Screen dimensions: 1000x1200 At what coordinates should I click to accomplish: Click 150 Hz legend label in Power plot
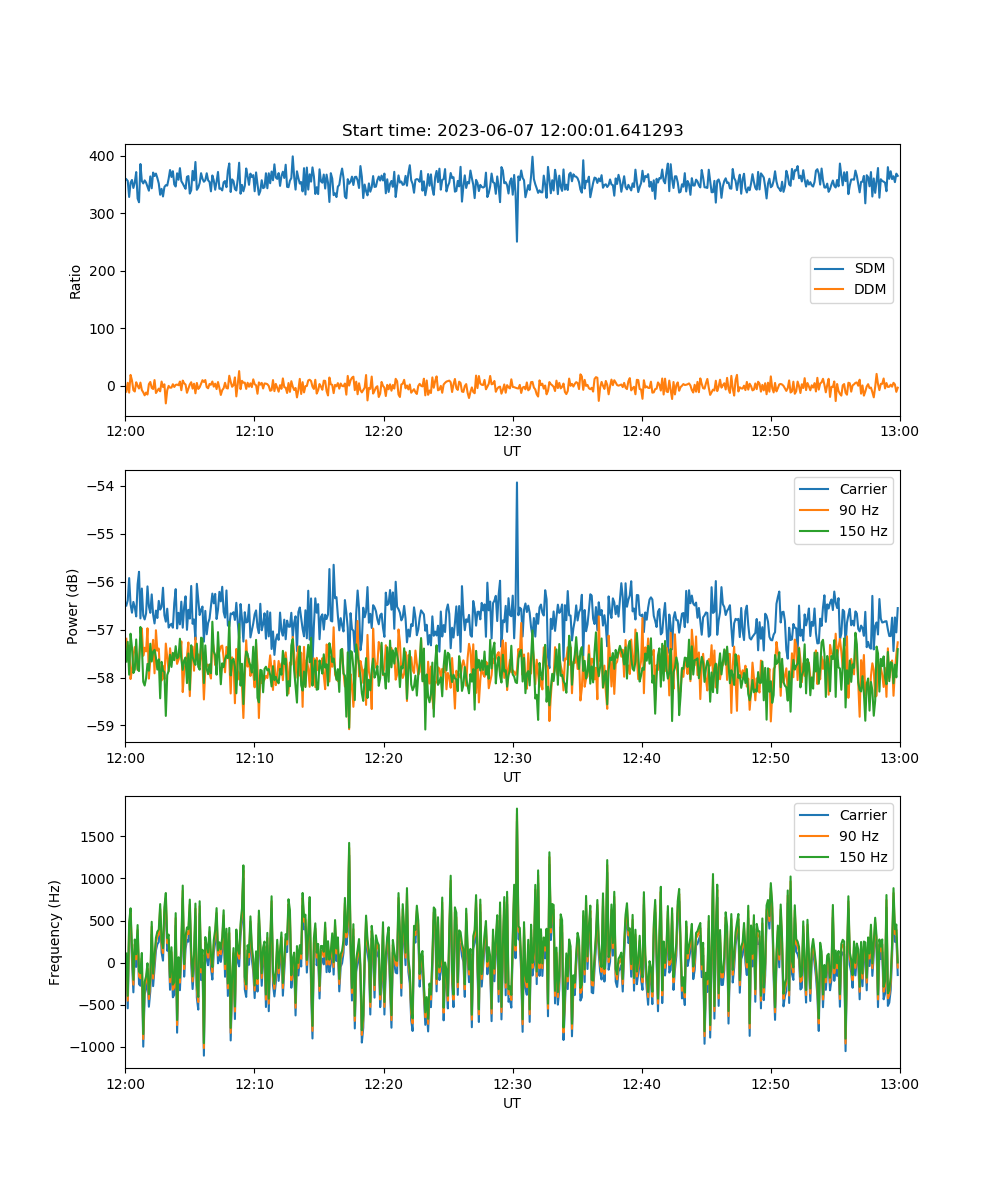[863, 531]
